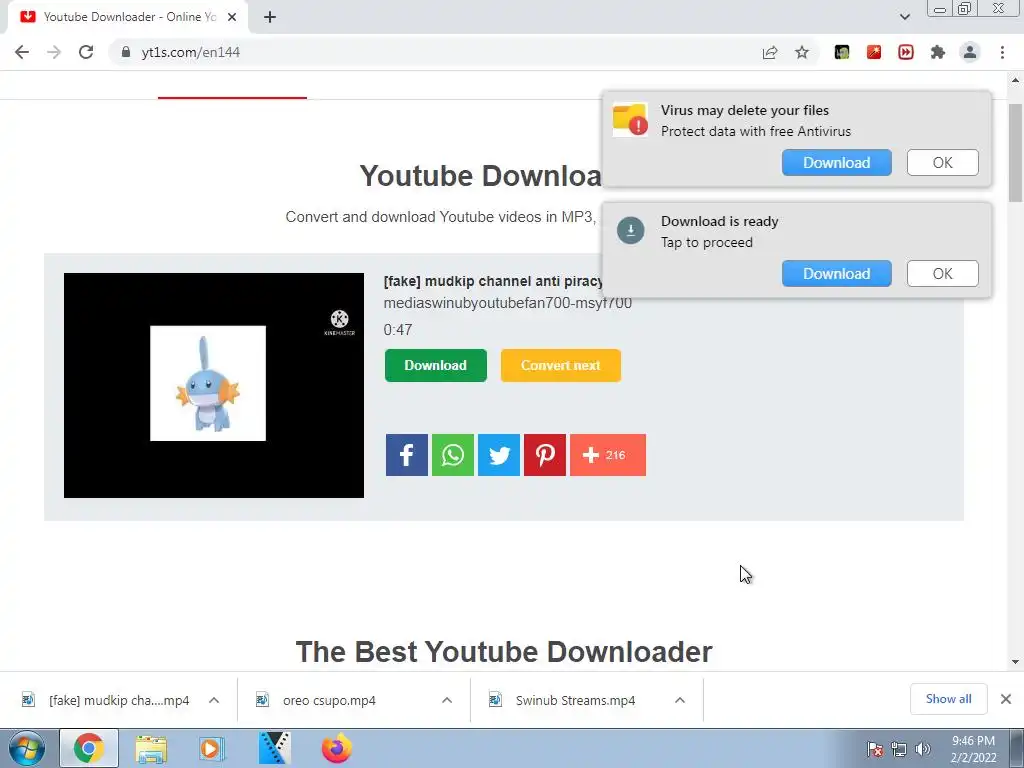Screen dimensions: 1024x768
Task: Open the Chrome profile avatar
Action: pos(970,52)
